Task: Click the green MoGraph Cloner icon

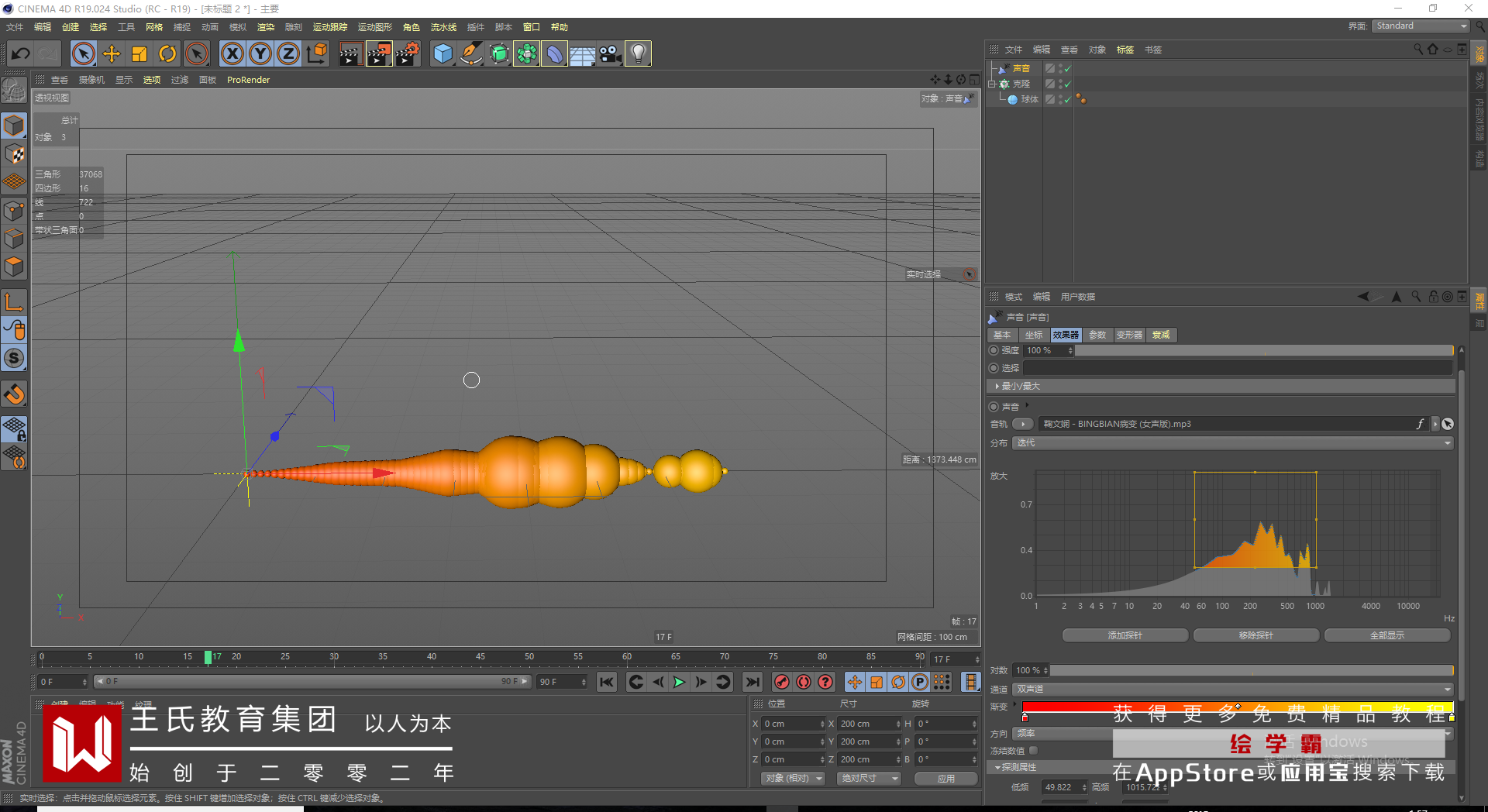Action: 526,53
